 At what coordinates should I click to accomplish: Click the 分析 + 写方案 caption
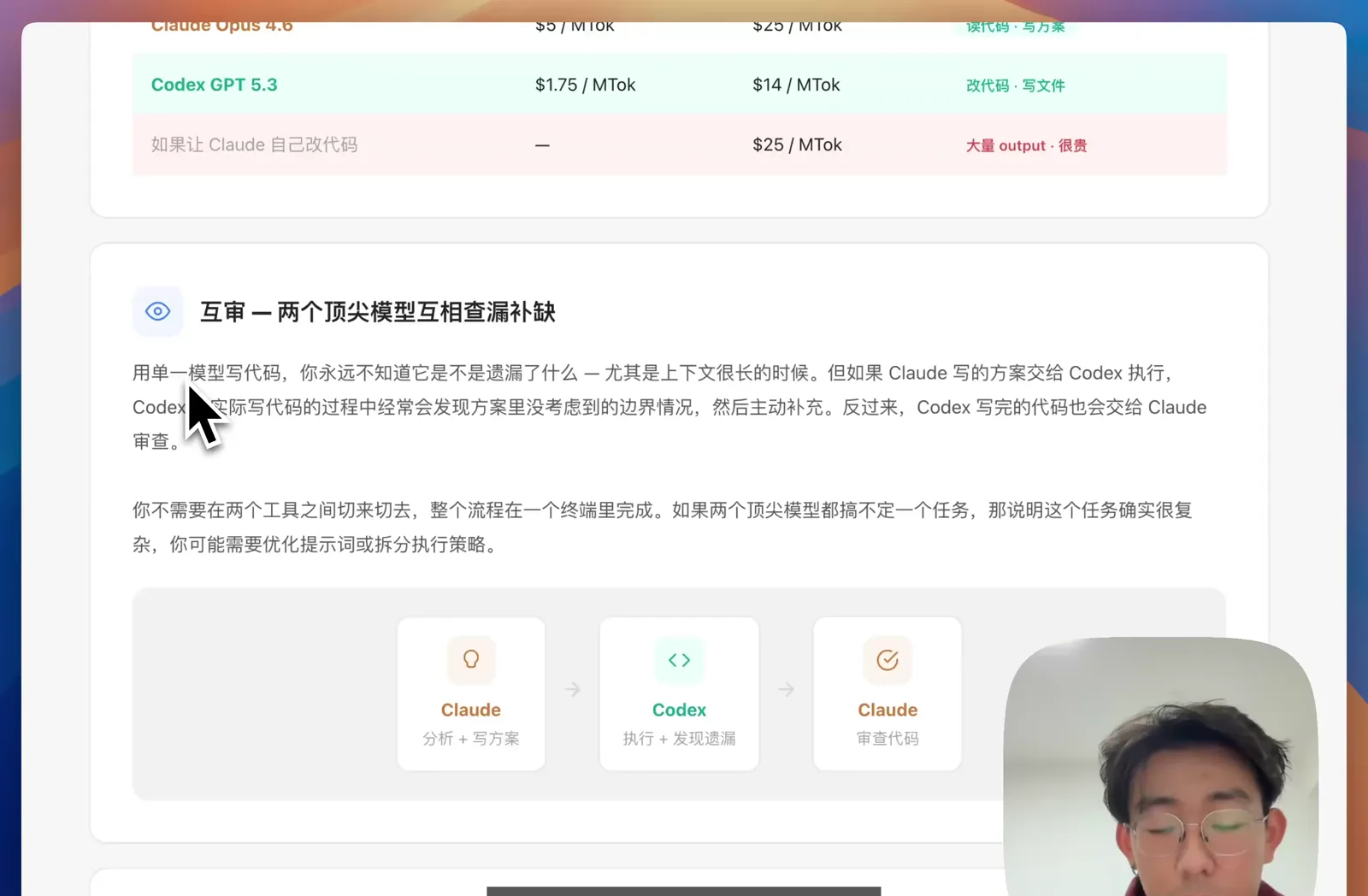[471, 739]
